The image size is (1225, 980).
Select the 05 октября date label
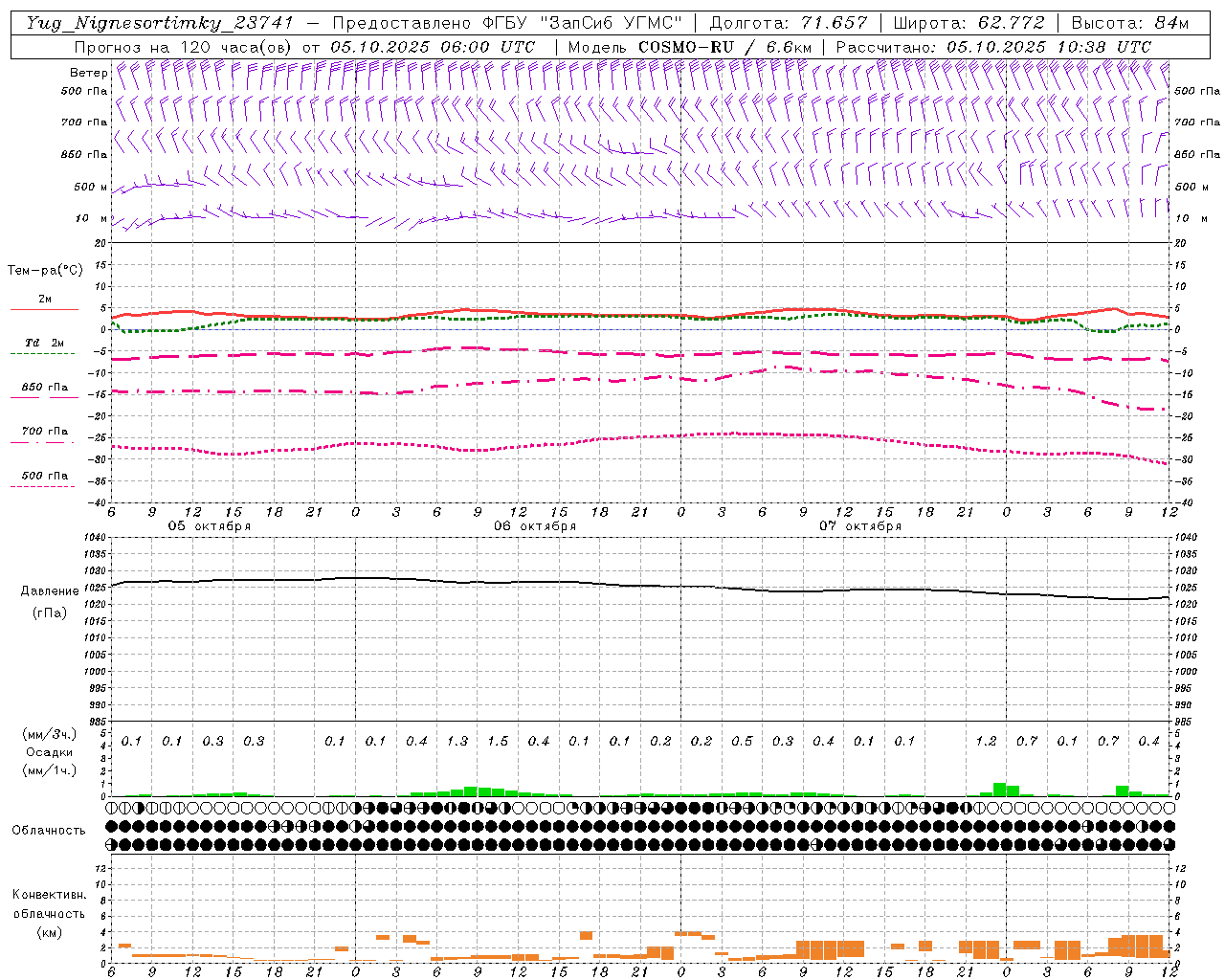pos(210,526)
